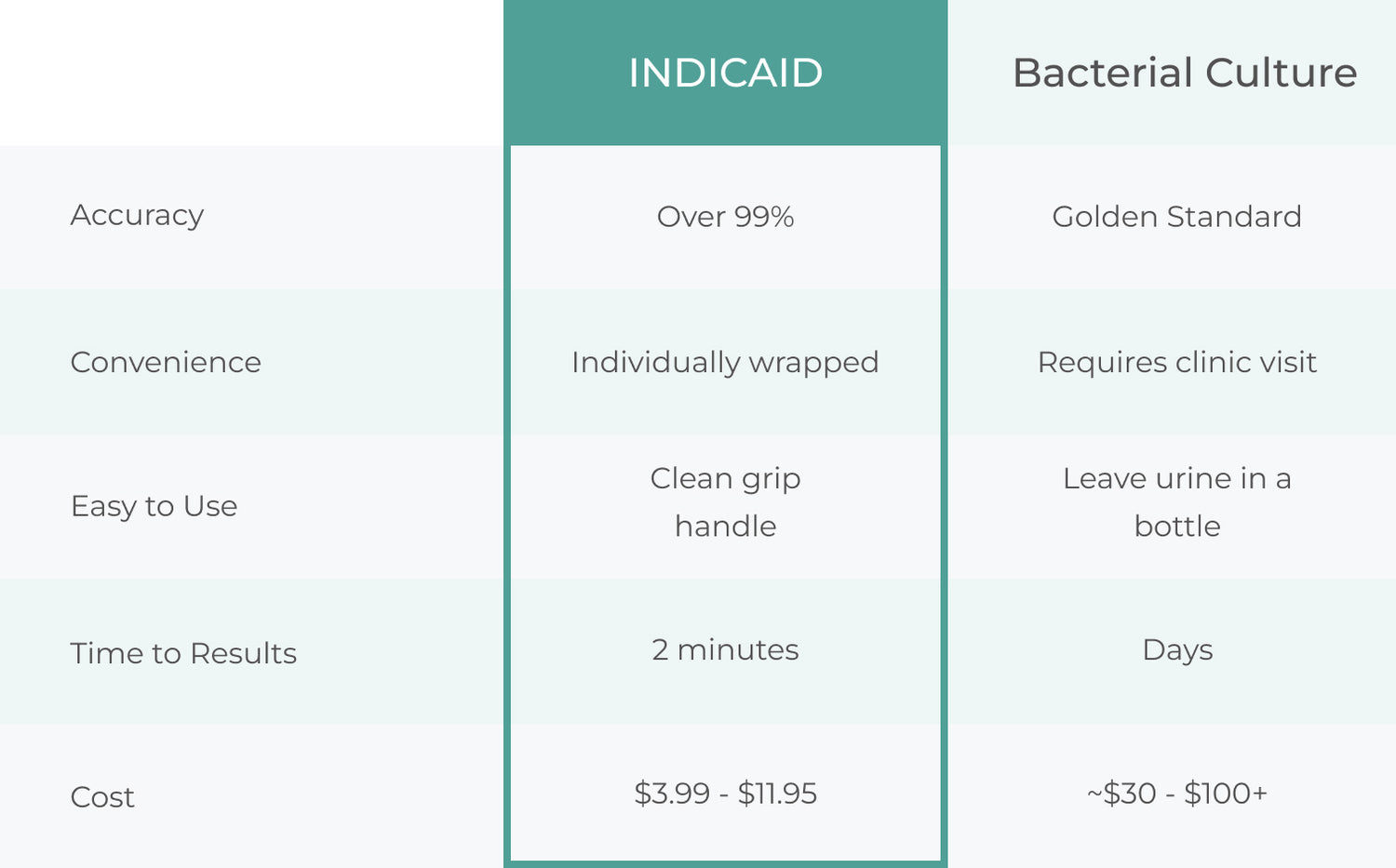Click the Easy to Use row label

point(154,507)
